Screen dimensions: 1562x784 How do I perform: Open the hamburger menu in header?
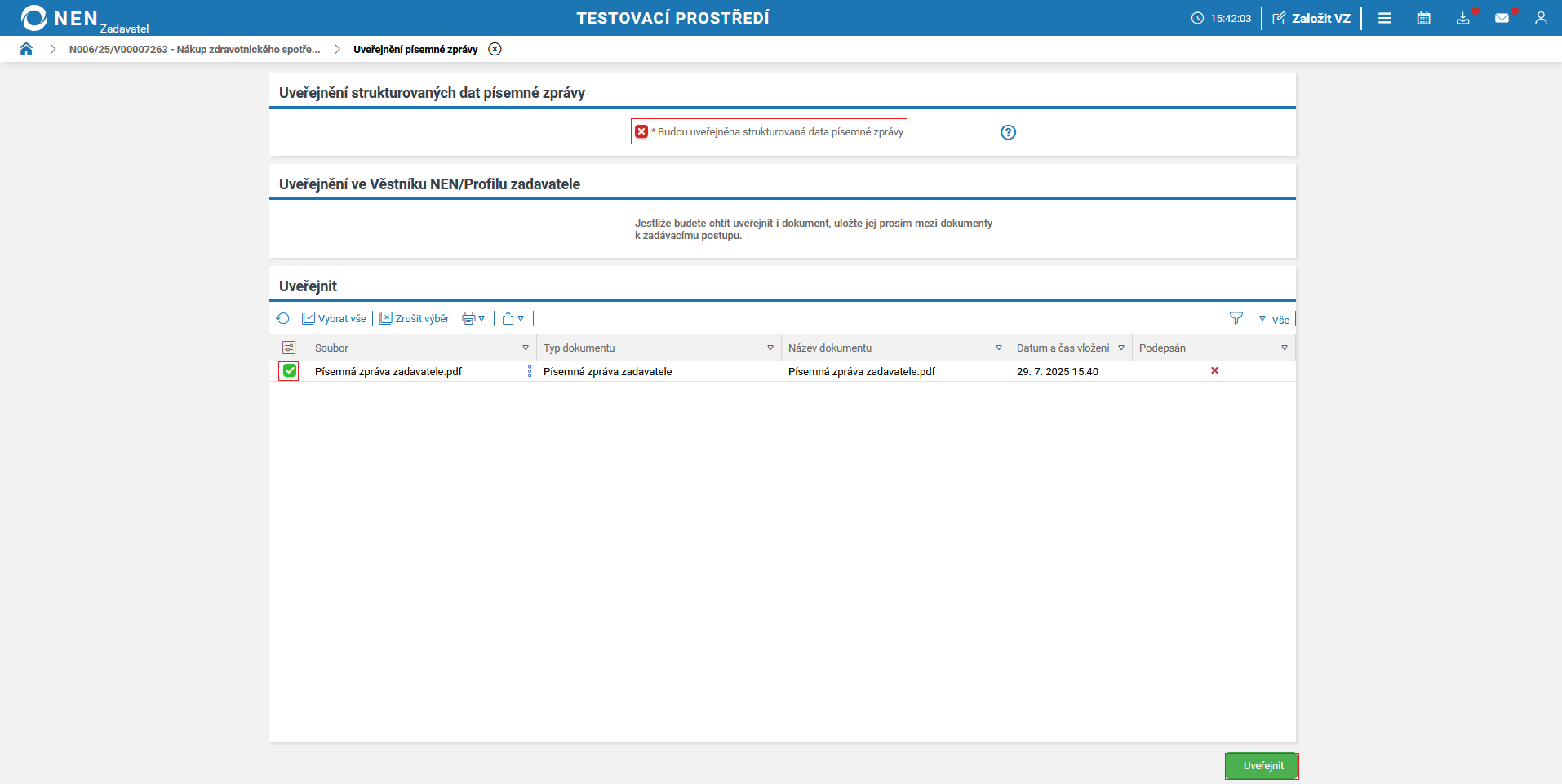(x=1385, y=18)
